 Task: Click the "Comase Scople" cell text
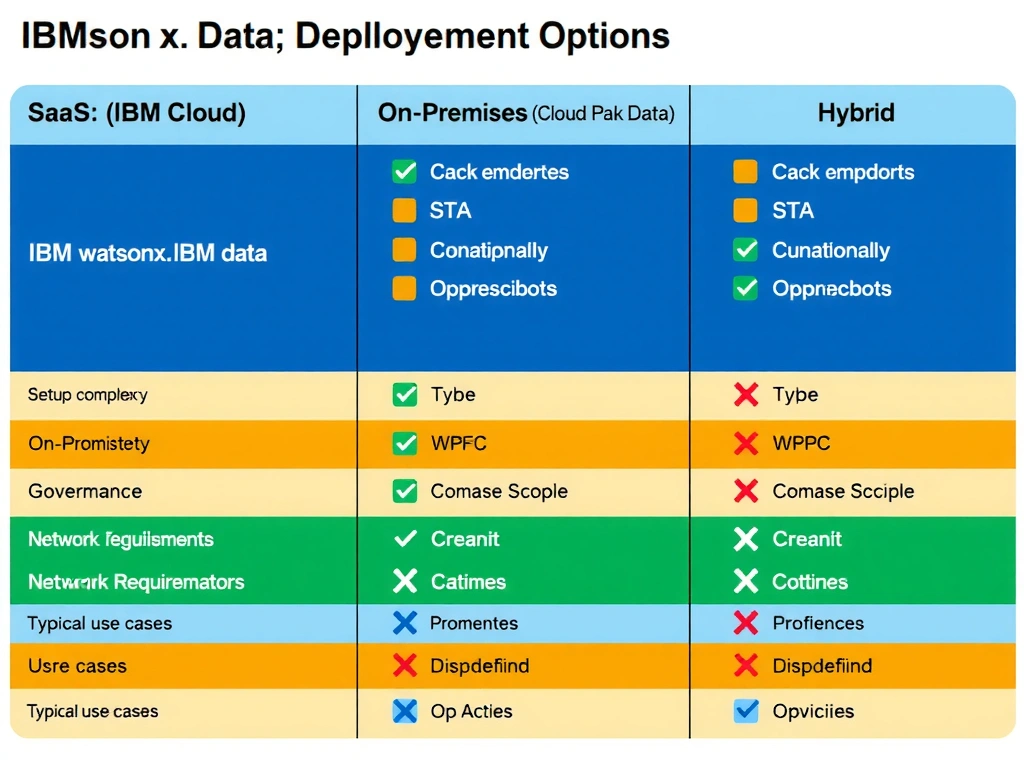pyautogui.click(x=499, y=492)
